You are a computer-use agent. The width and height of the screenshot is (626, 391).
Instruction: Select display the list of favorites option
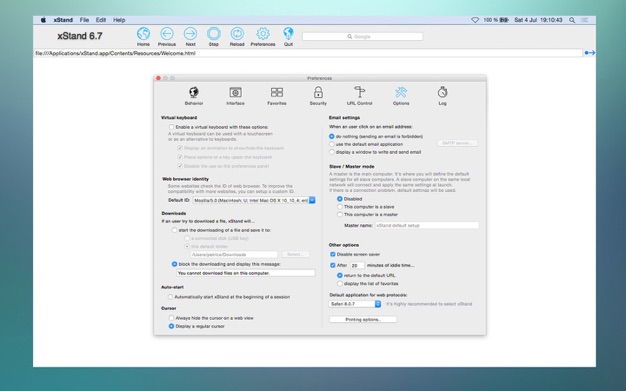[x=340, y=284]
